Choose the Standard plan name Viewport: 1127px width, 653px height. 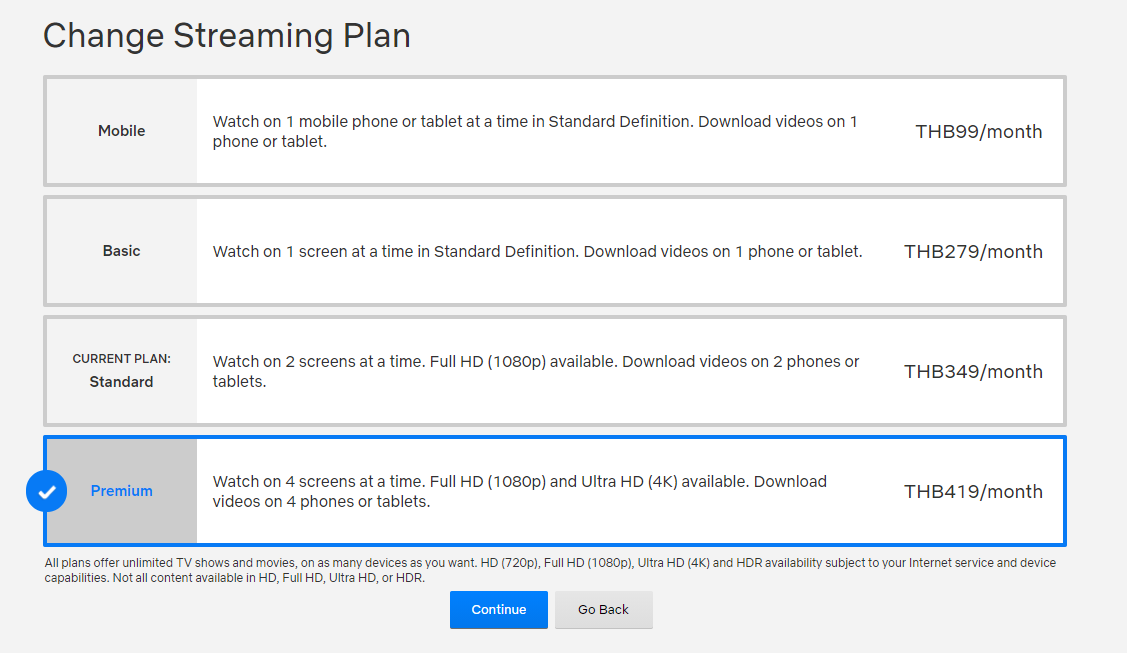point(121,382)
